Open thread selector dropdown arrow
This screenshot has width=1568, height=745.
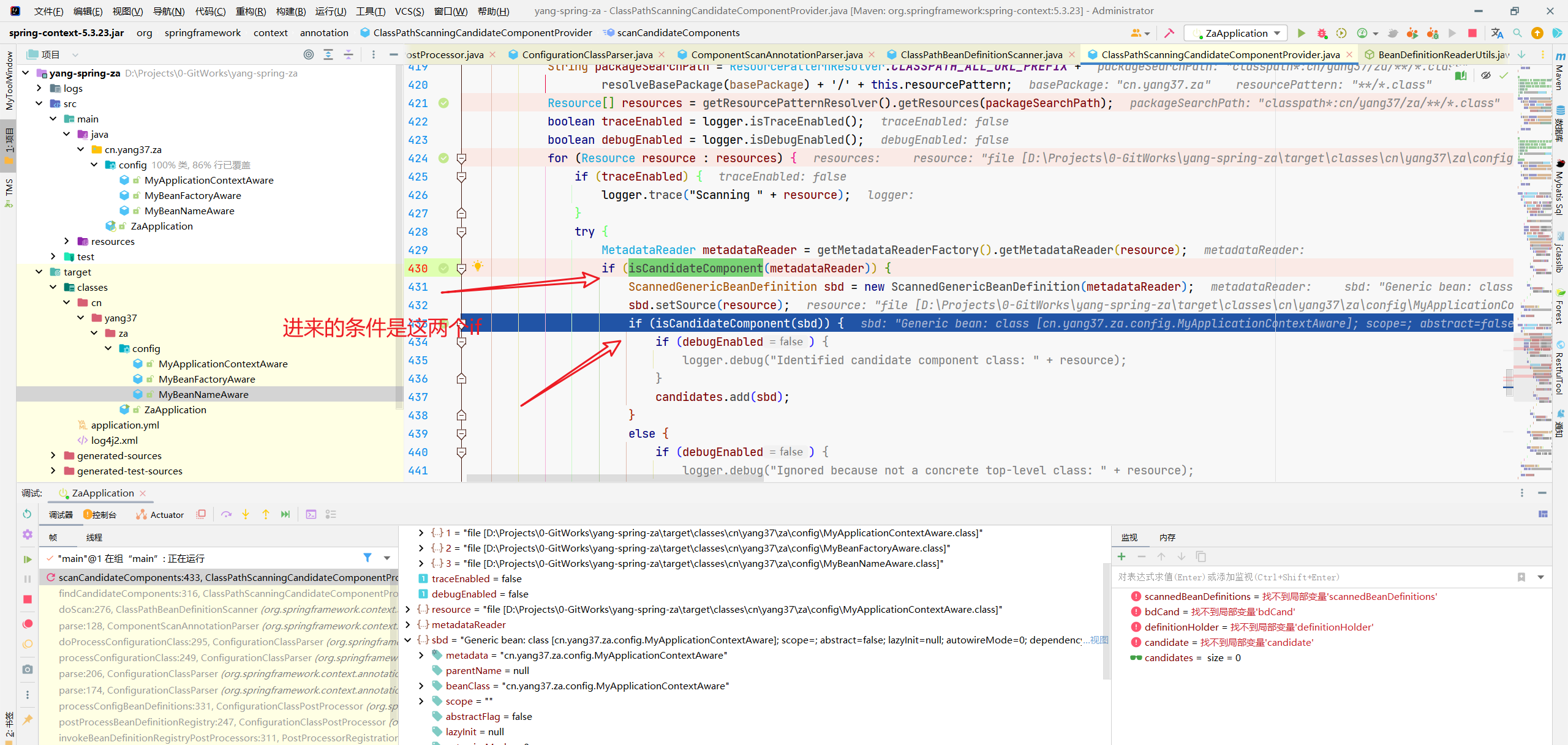(387, 558)
